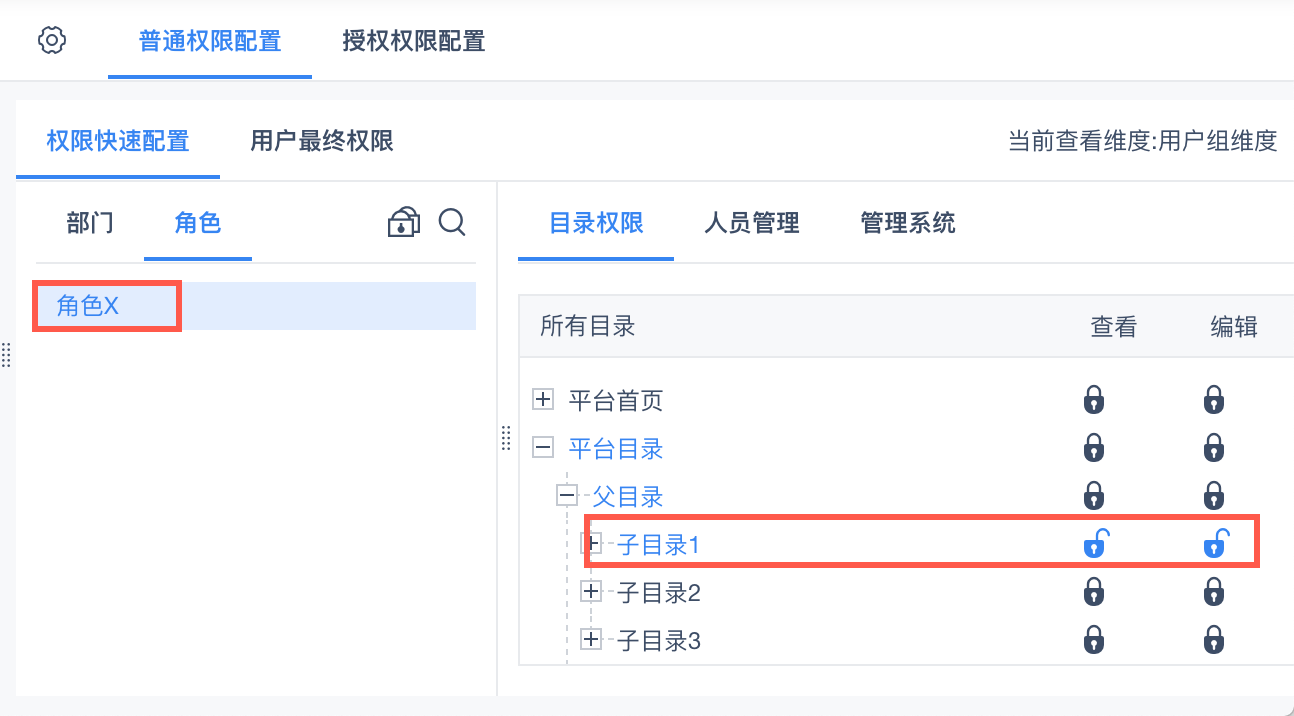This screenshot has height=716, width=1294.
Task: Toggle edit lock for 父目录
Action: point(1214,496)
